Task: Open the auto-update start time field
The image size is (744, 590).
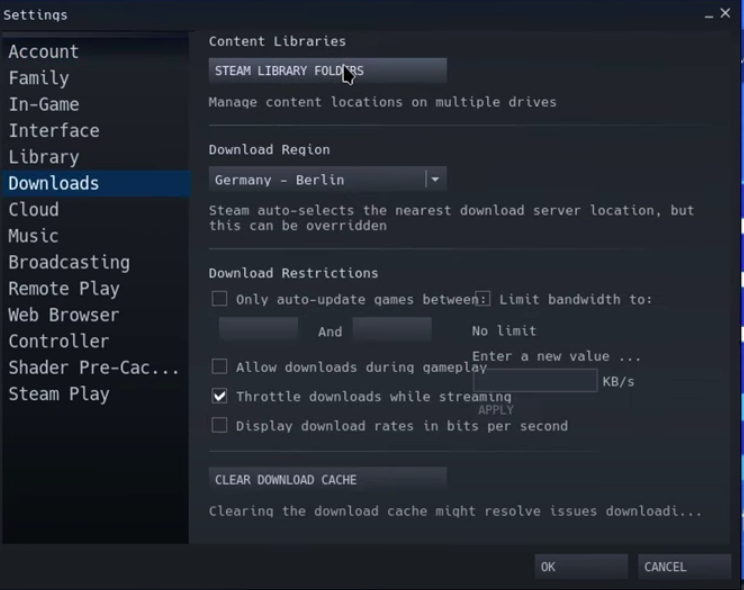Action: [259, 330]
